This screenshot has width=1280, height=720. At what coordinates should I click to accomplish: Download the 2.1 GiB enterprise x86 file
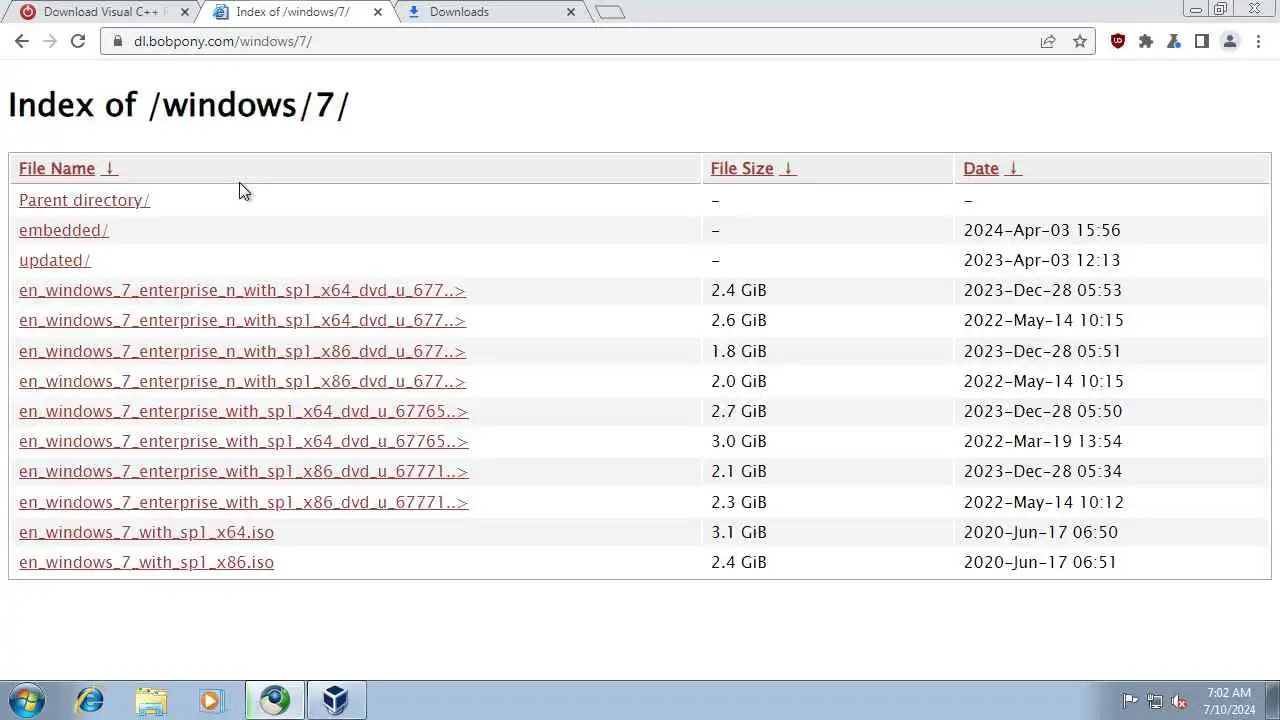(x=243, y=471)
